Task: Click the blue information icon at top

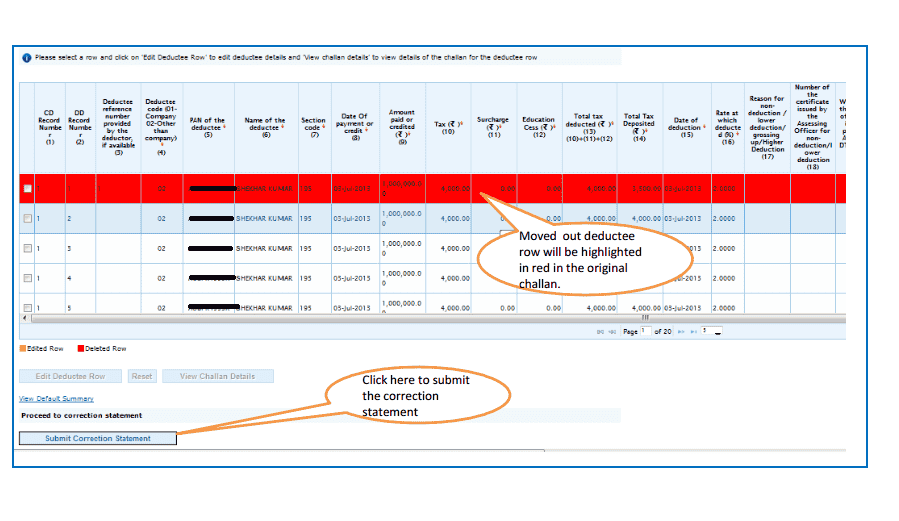Action: pos(26,58)
